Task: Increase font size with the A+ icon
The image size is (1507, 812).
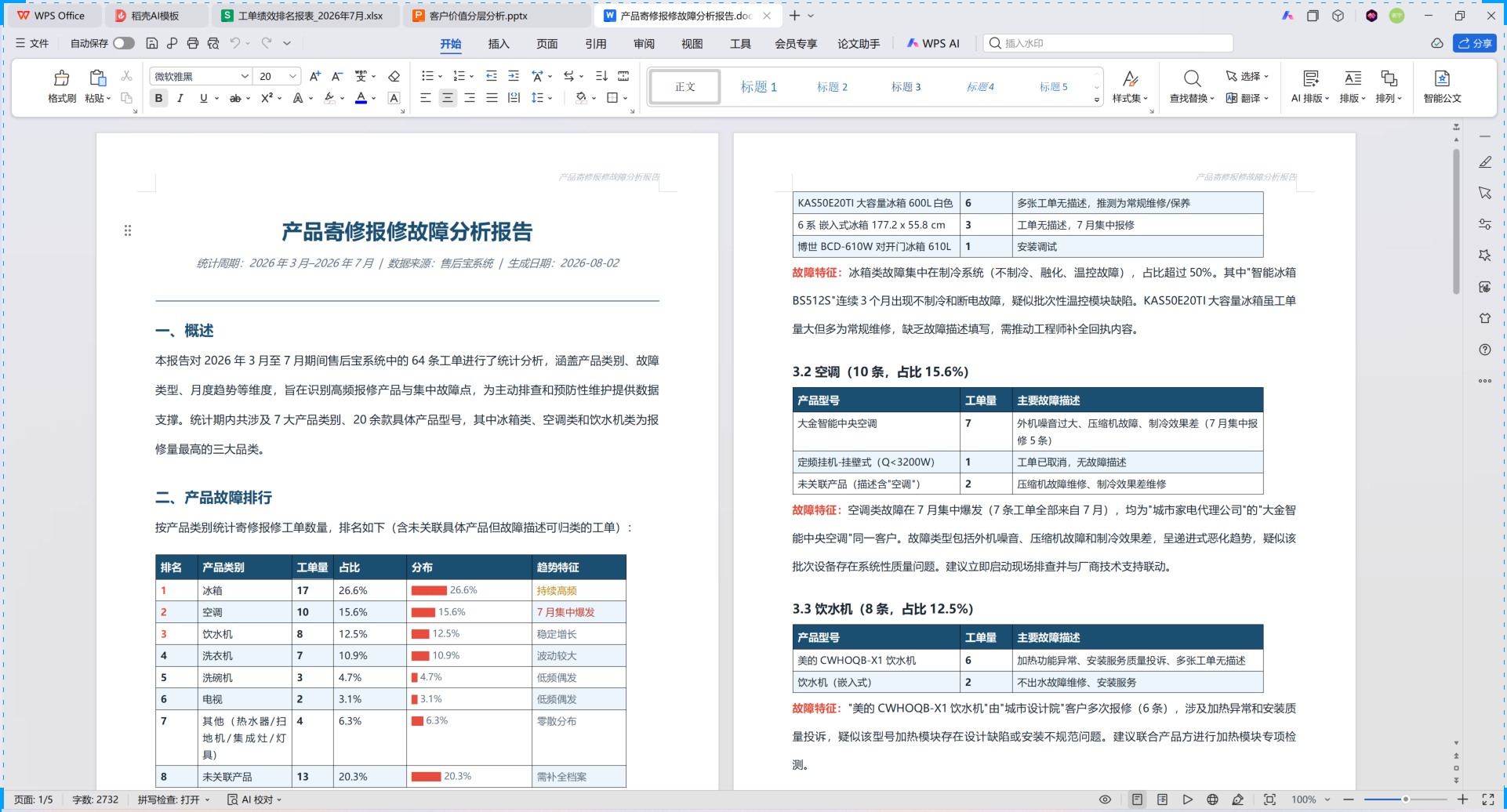Action: [315, 76]
